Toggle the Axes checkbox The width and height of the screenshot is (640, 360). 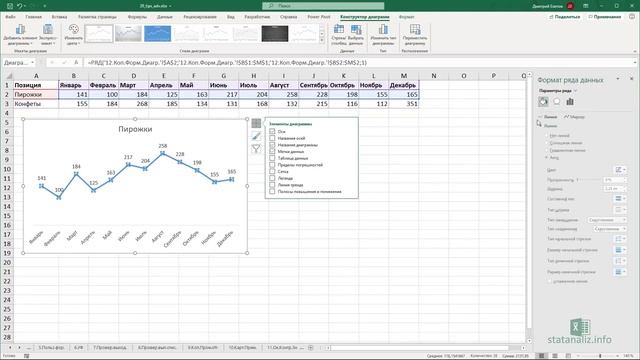click(x=272, y=131)
